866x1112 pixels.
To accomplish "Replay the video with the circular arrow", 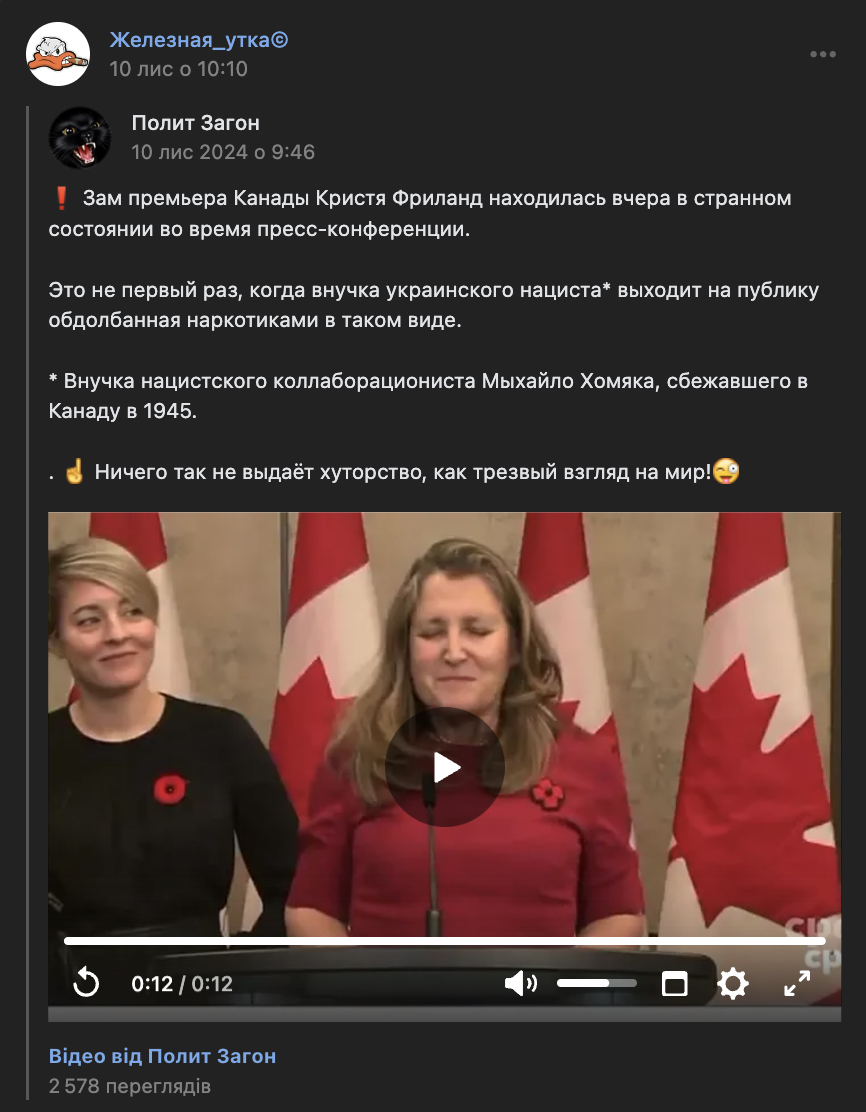I will click(87, 984).
